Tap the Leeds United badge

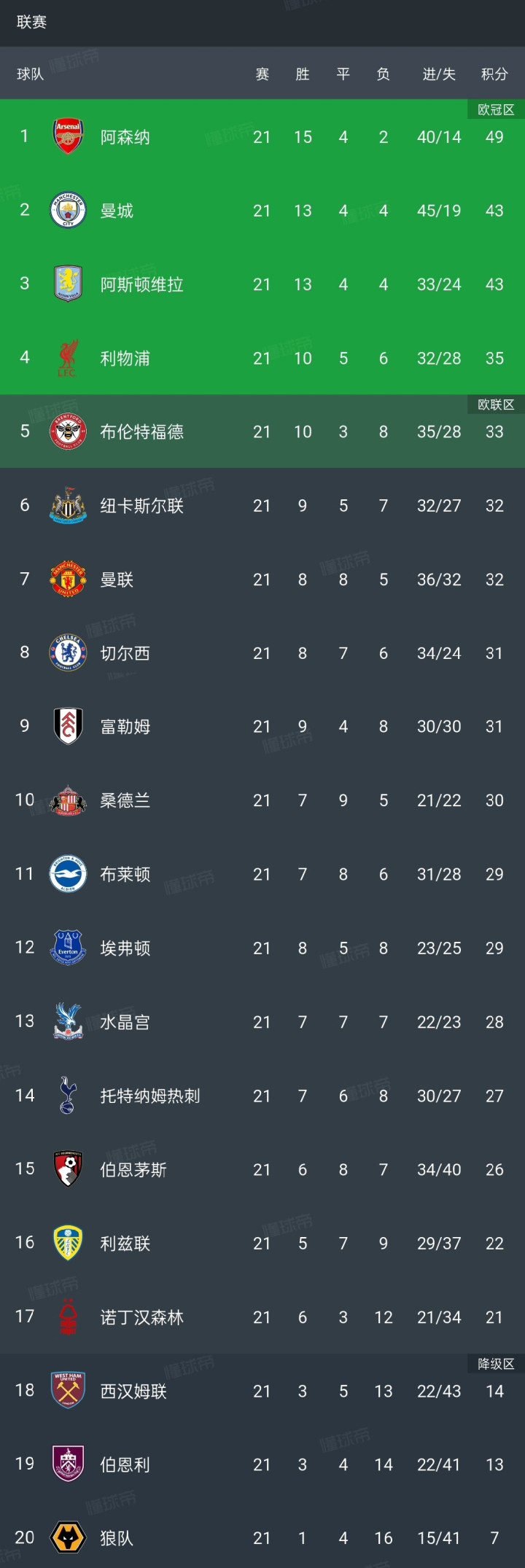(x=68, y=1243)
